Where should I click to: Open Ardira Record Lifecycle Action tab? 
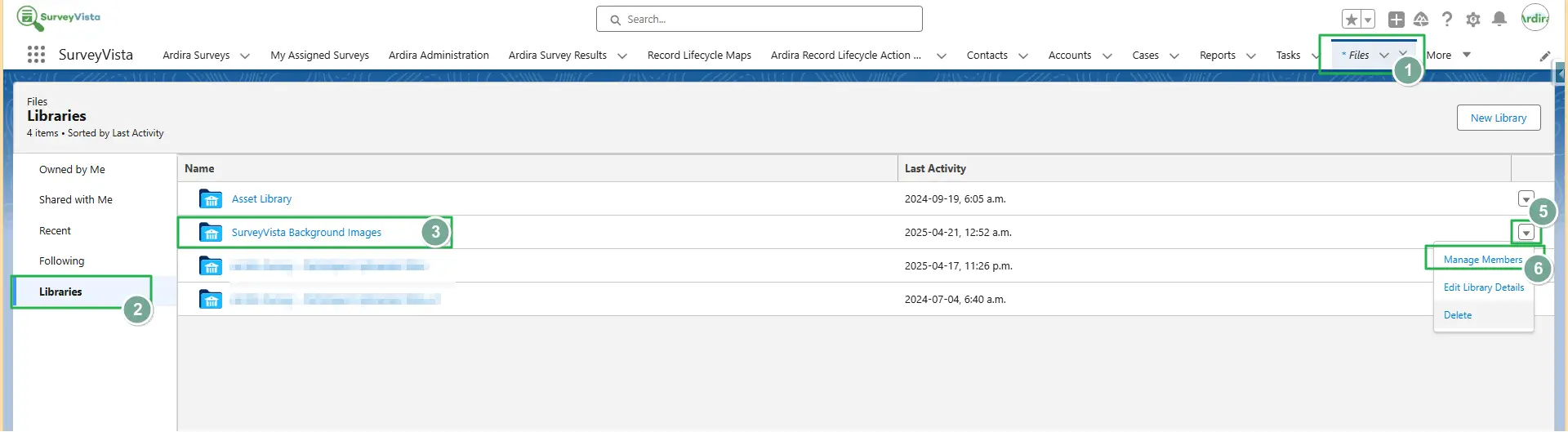pyautogui.click(x=846, y=56)
